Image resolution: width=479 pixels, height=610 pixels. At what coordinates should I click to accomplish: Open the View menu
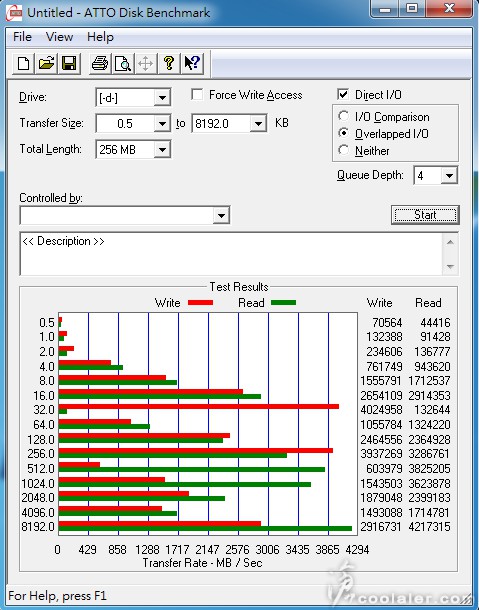coord(59,37)
